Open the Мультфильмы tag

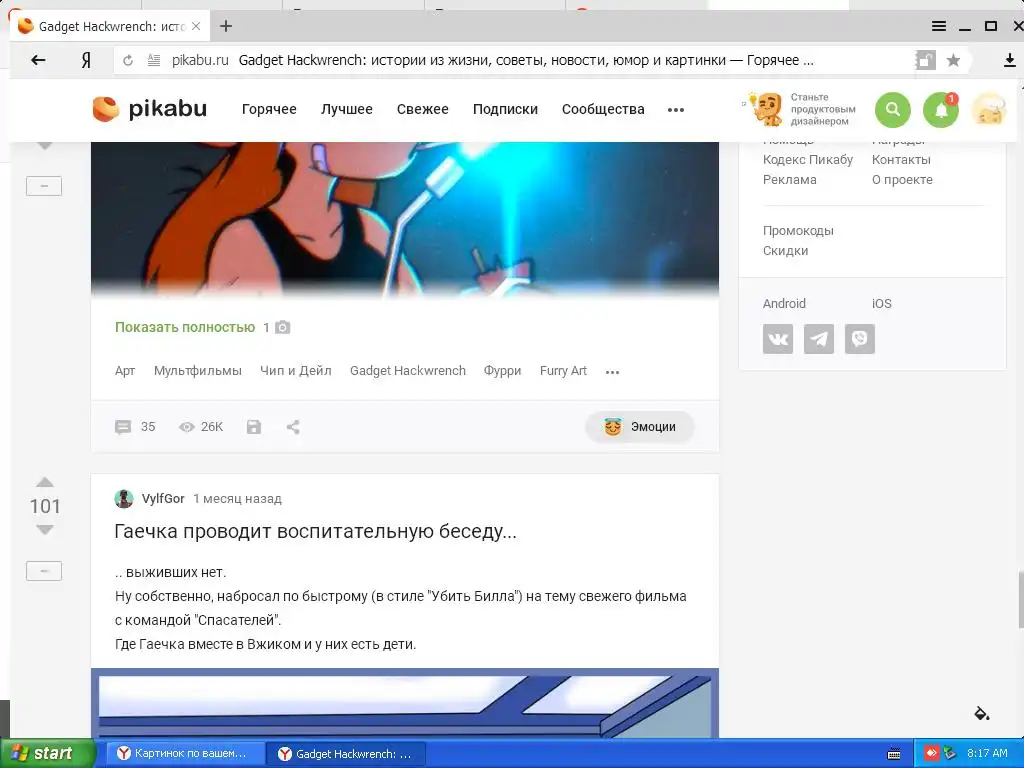[x=198, y=371]
